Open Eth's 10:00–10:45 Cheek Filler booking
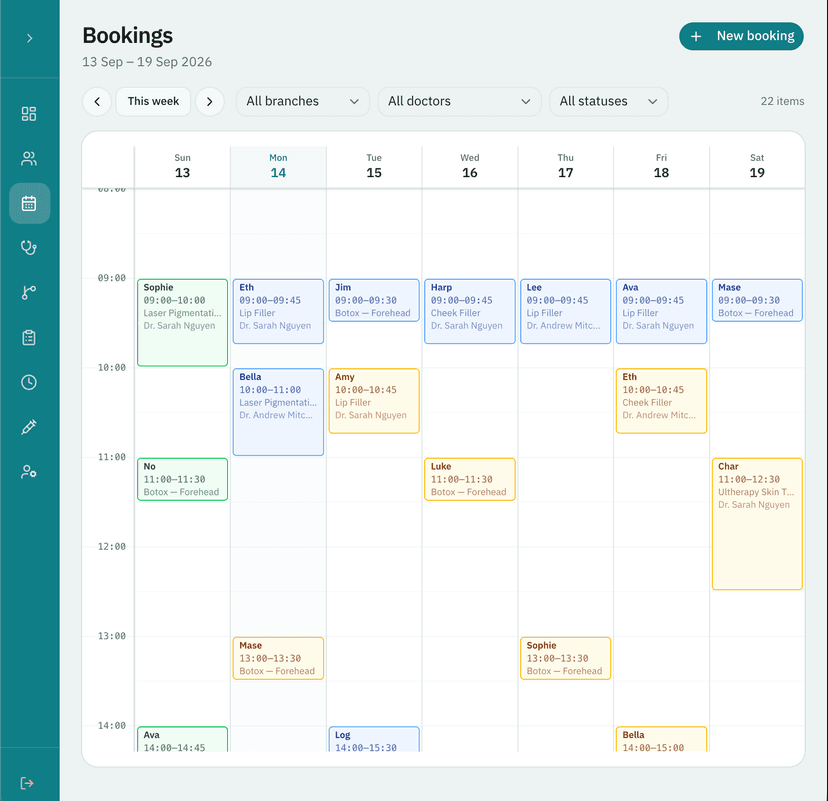This screenshot has width=828, height=801. click(661, 401)
